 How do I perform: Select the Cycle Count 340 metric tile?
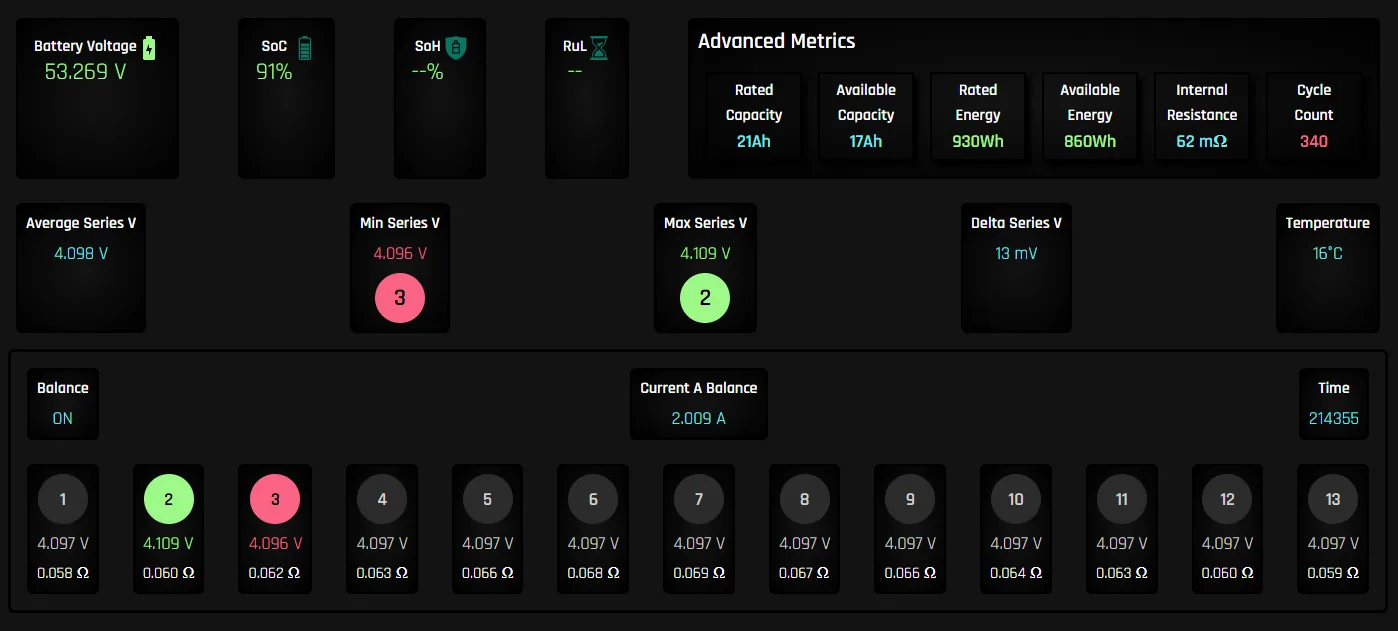click(1314, 116)
